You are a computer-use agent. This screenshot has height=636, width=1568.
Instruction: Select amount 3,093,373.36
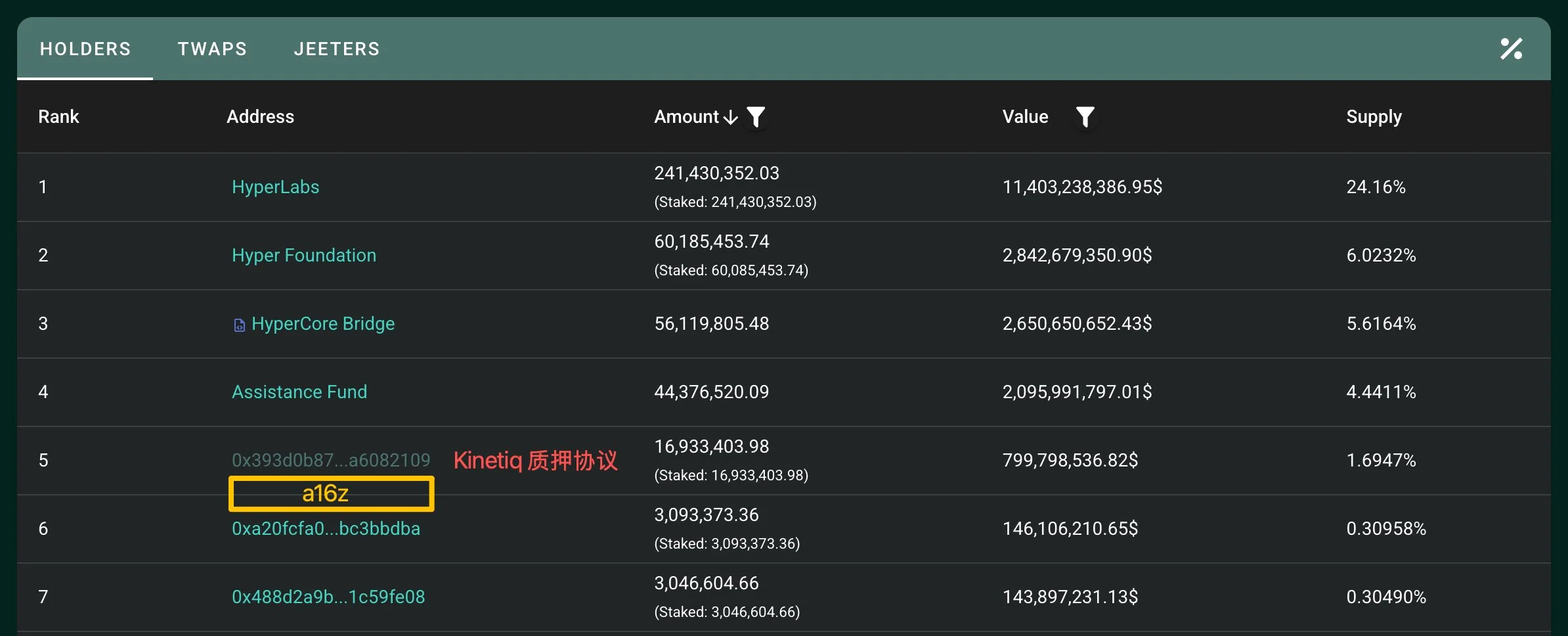coord(707,515)
